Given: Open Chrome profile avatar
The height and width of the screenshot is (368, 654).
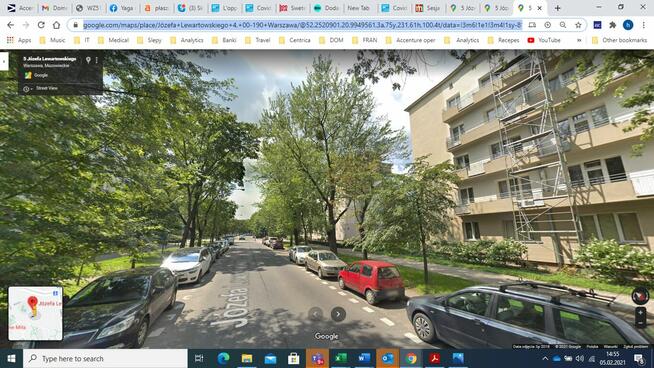Looking at the screenshot, I should click(x=628, y=25).
